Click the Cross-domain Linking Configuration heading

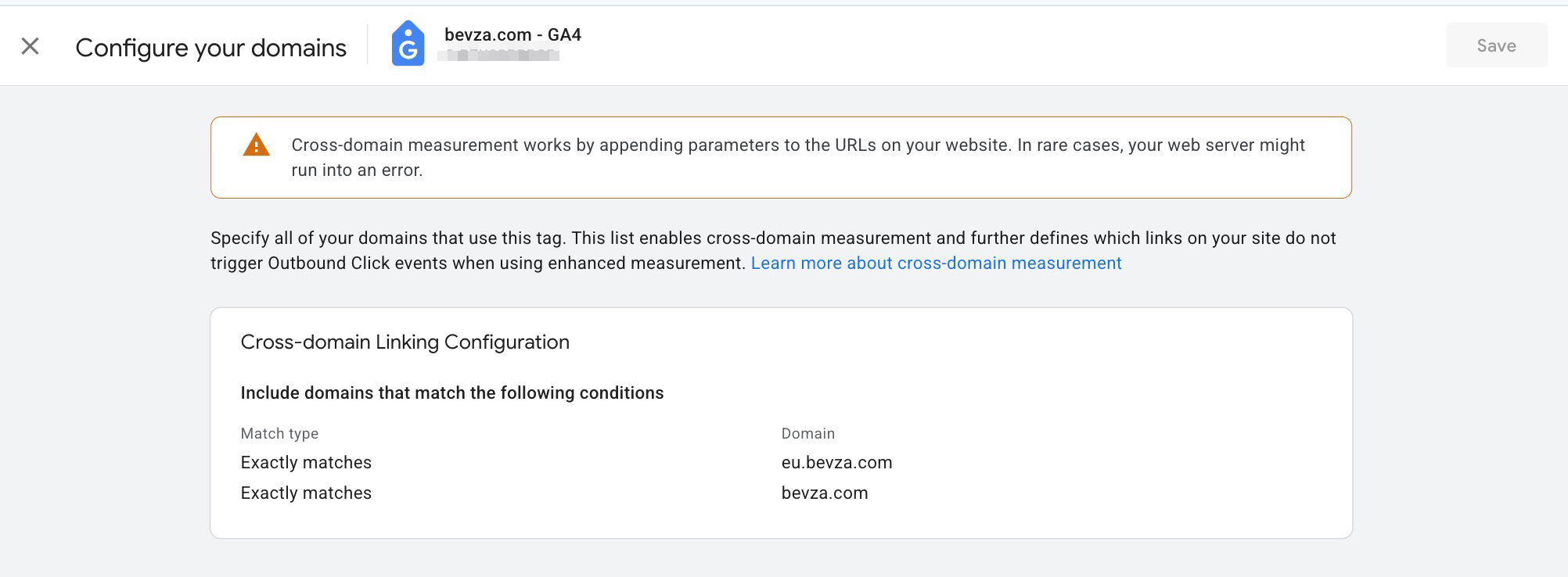click(405, 342)
